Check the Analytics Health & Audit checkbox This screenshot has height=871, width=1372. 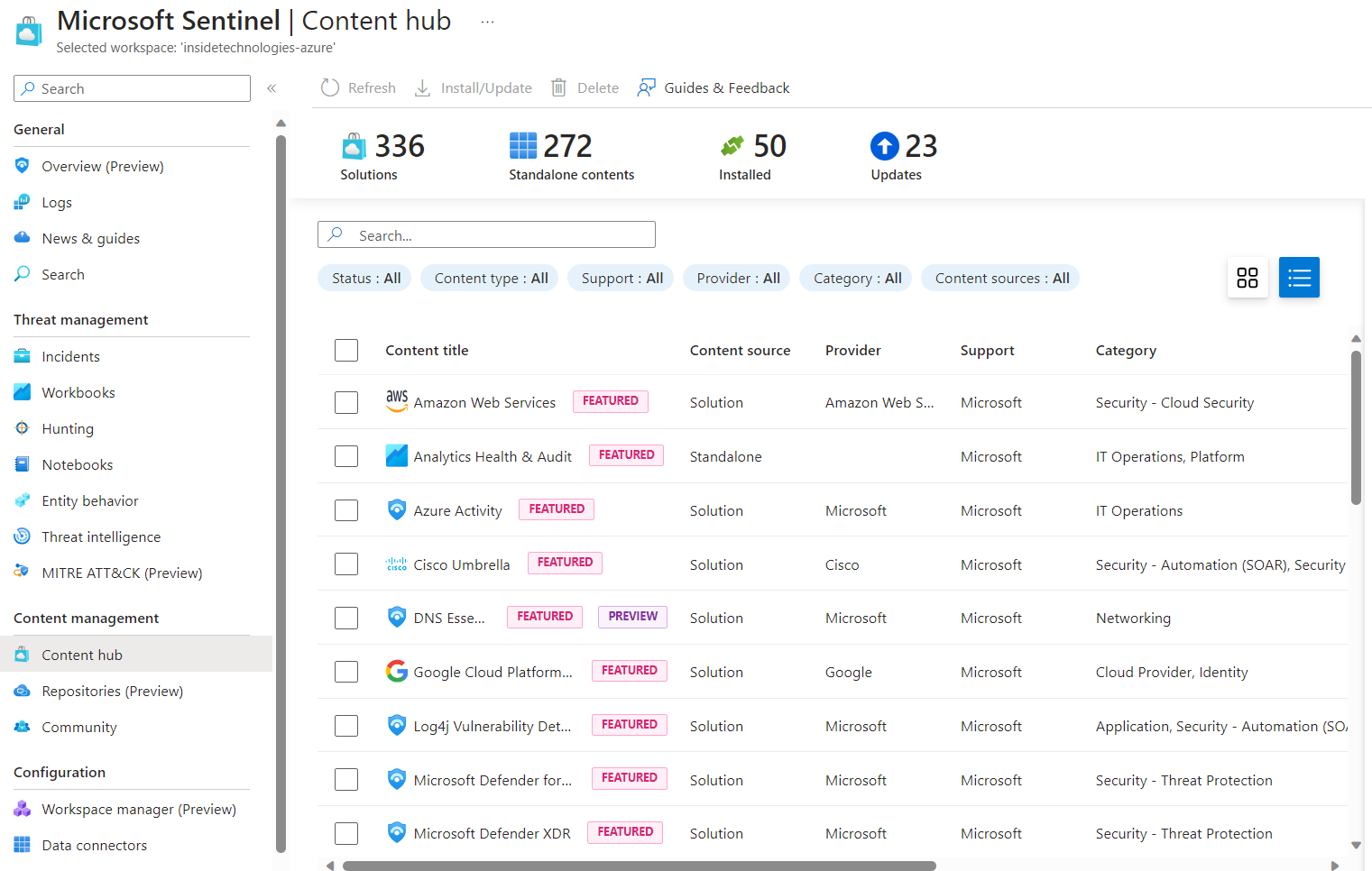pos(346,456)
